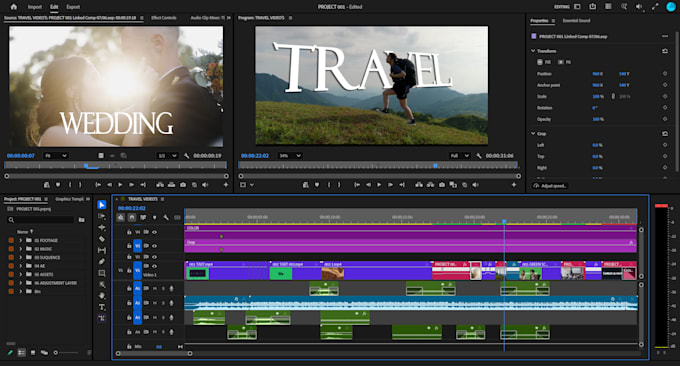Toggle Position keyframe stopwatch
680x366 pixels.
(665, 74)
